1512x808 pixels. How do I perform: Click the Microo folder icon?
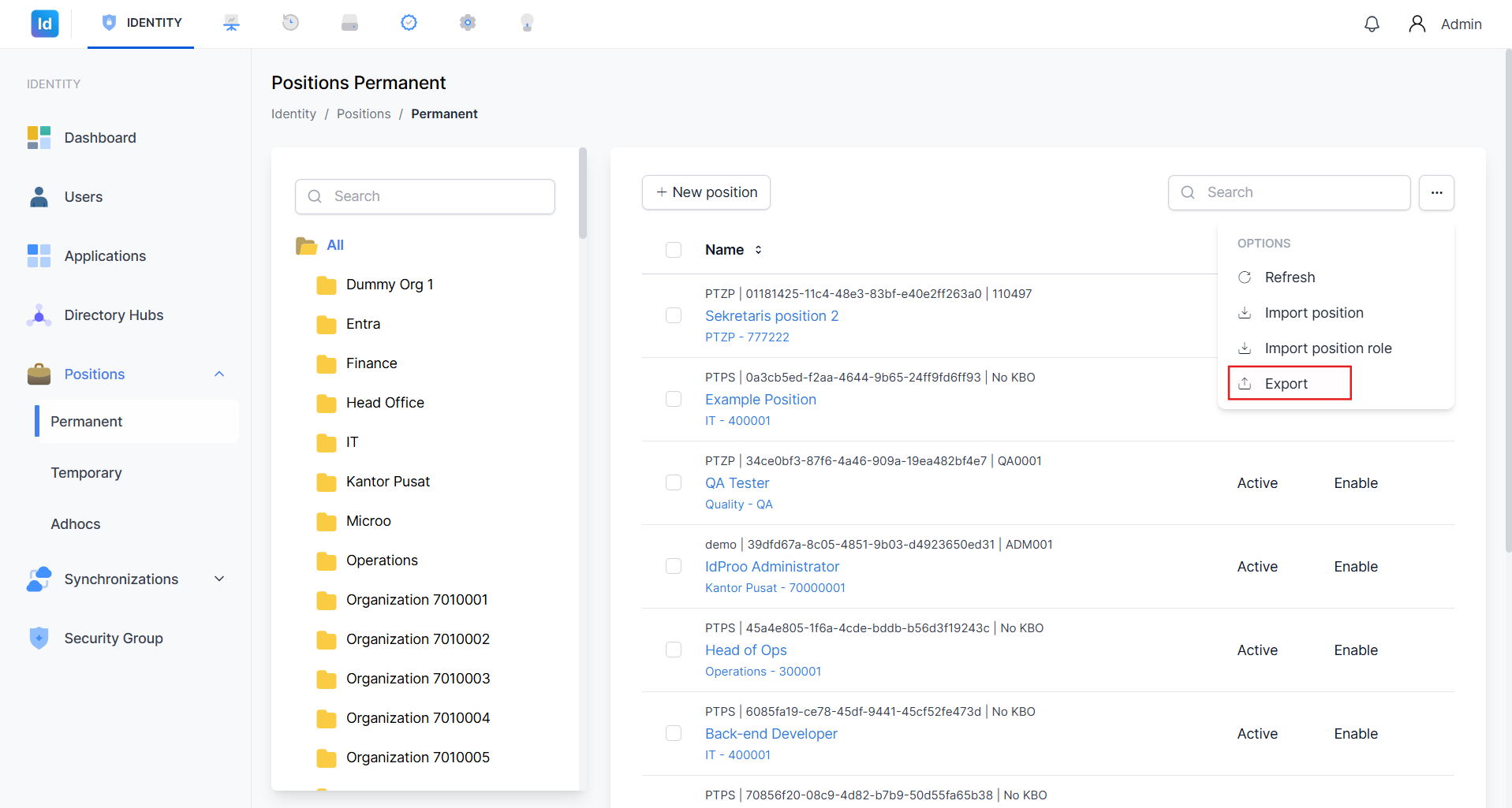[327, 521]
